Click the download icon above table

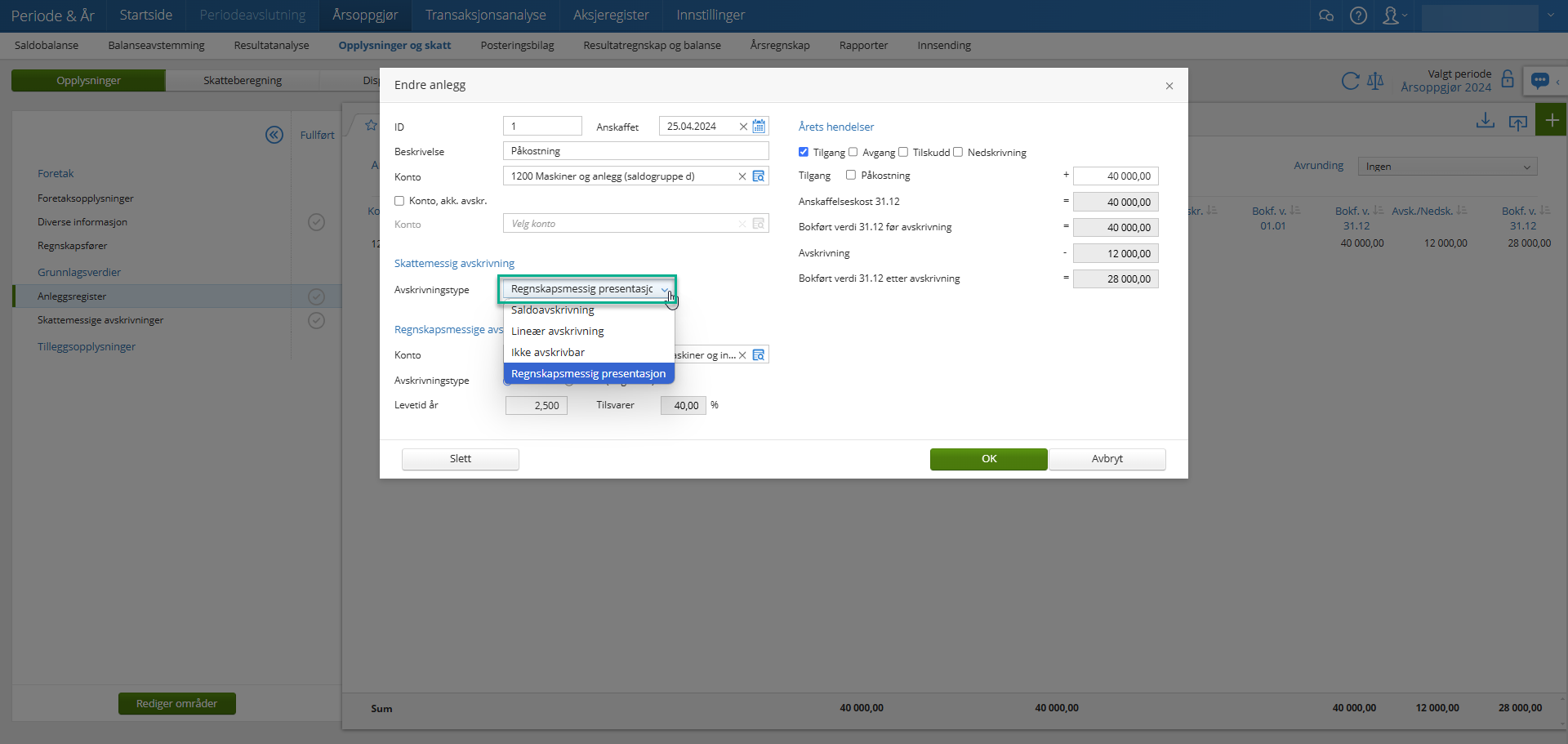pyautogui.click(x=1486, y=121)
